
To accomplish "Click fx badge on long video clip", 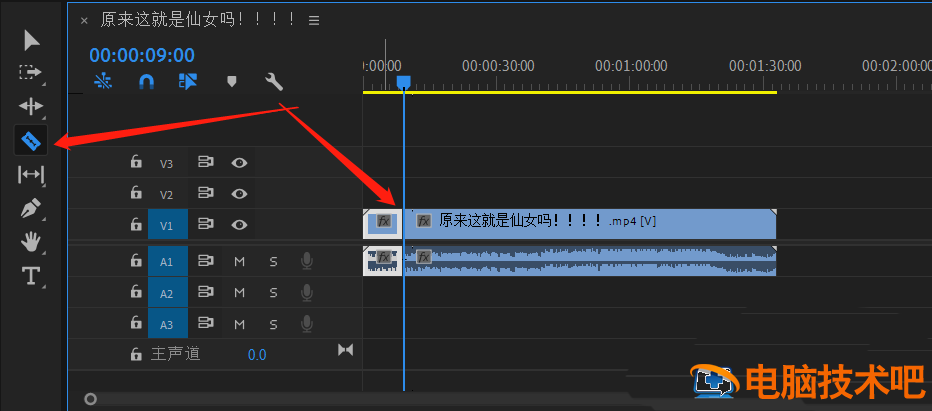I will point(423,221).
